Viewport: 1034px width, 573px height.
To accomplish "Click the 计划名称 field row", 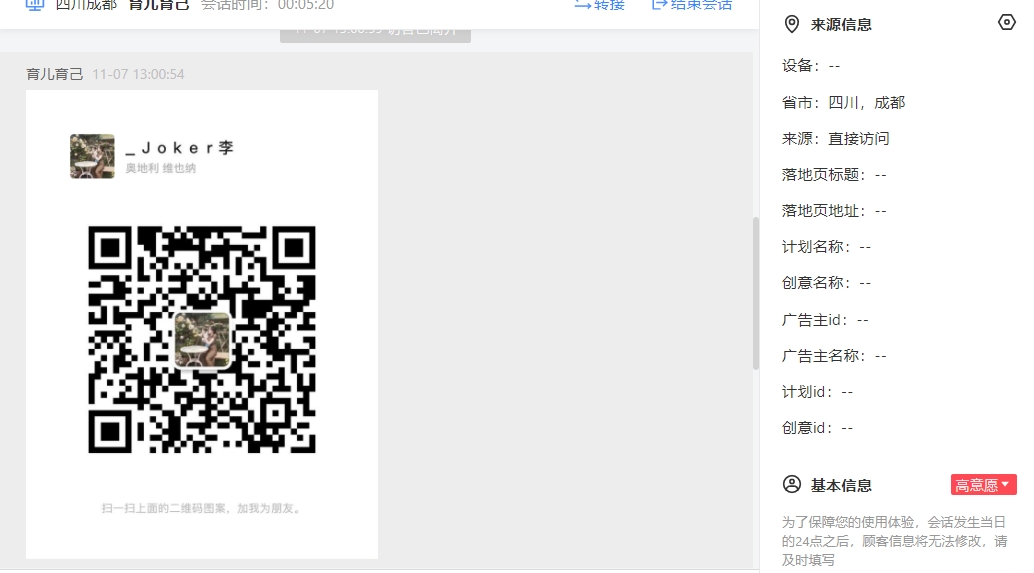I will click(826, 247).
